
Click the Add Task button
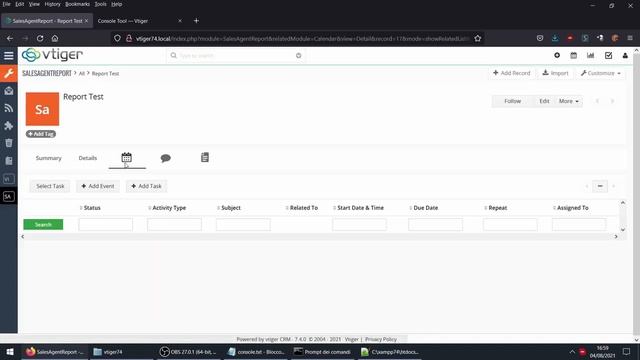[x=147, y=186]
